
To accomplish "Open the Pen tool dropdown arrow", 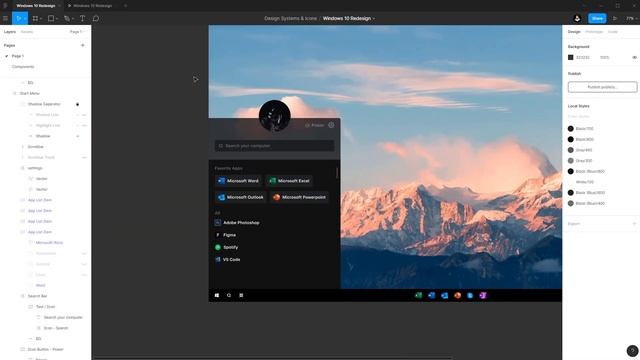I will click(x=73, y=18).
